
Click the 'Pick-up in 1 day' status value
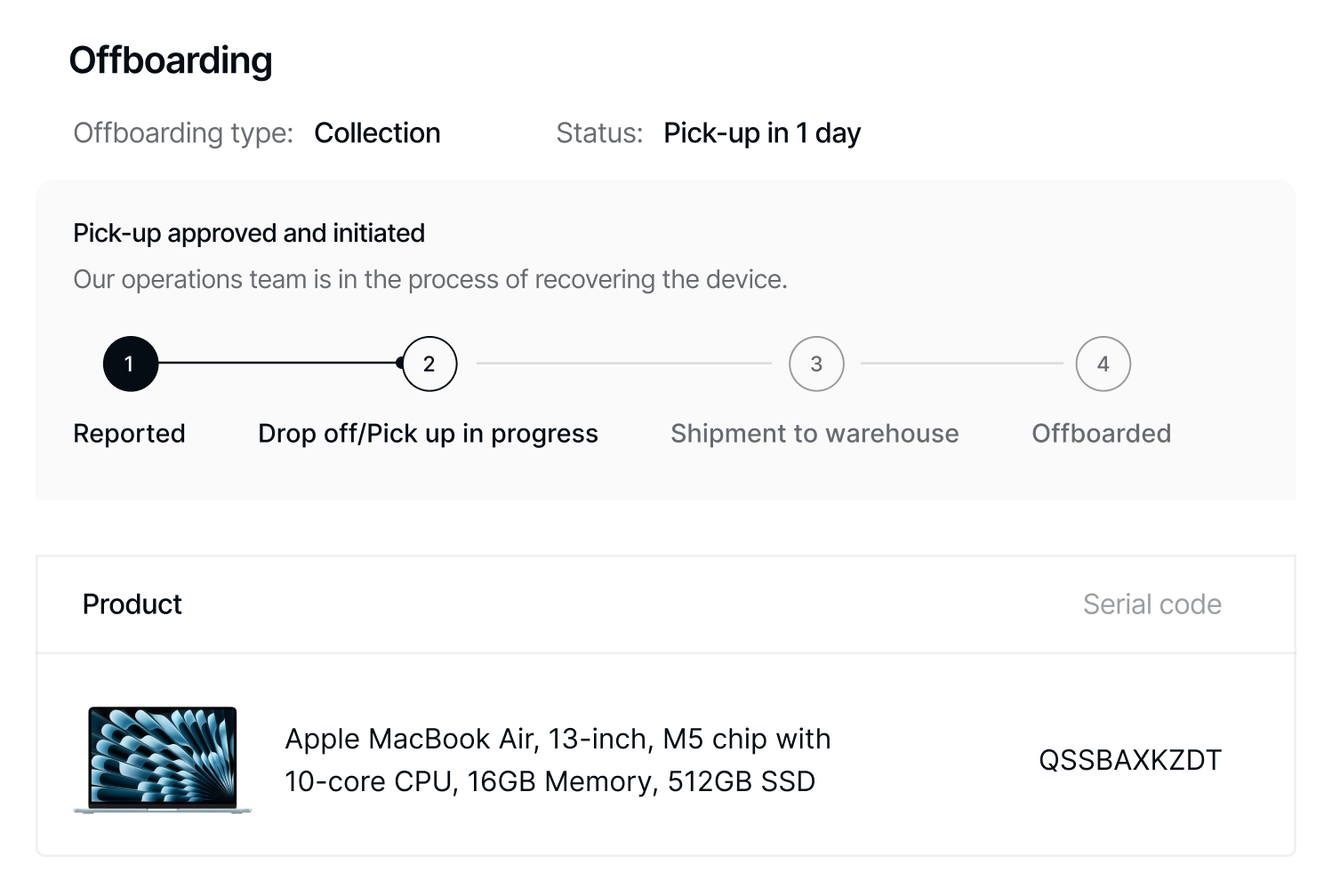pyautogui.click(x=762, y=133)
